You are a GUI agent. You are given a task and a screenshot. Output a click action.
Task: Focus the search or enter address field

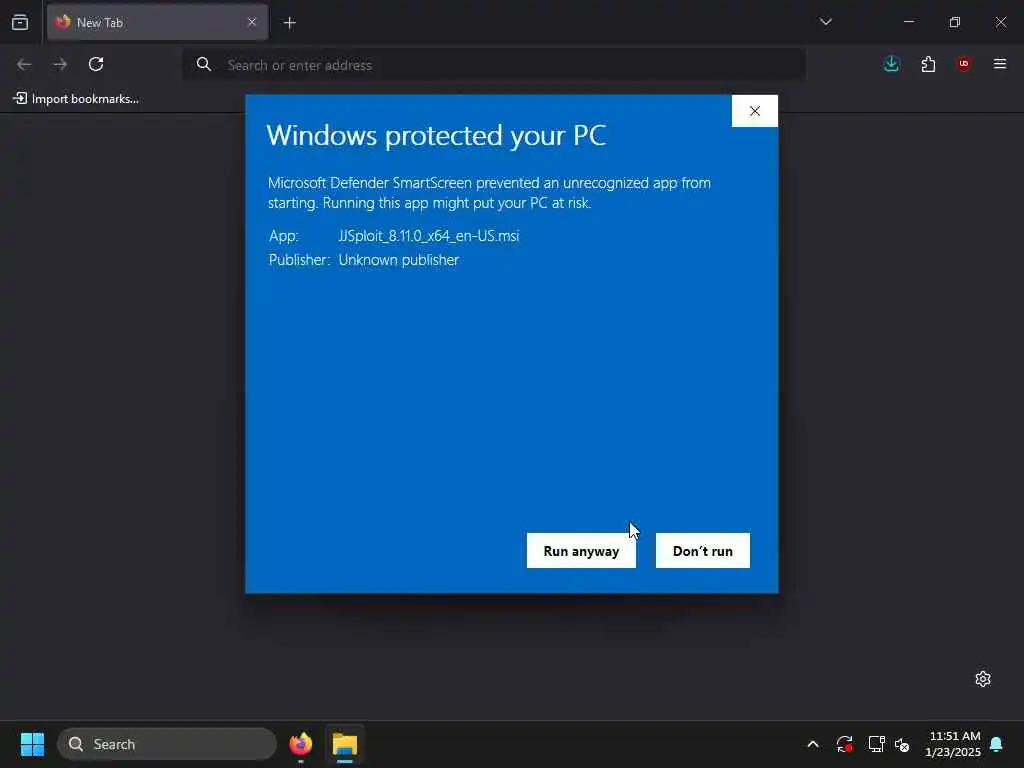494,65
